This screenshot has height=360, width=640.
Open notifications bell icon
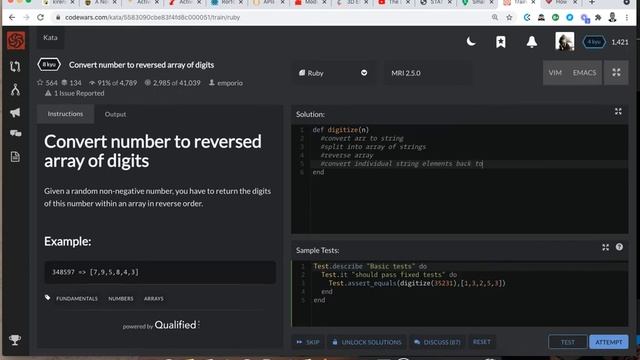click(531, 42)
